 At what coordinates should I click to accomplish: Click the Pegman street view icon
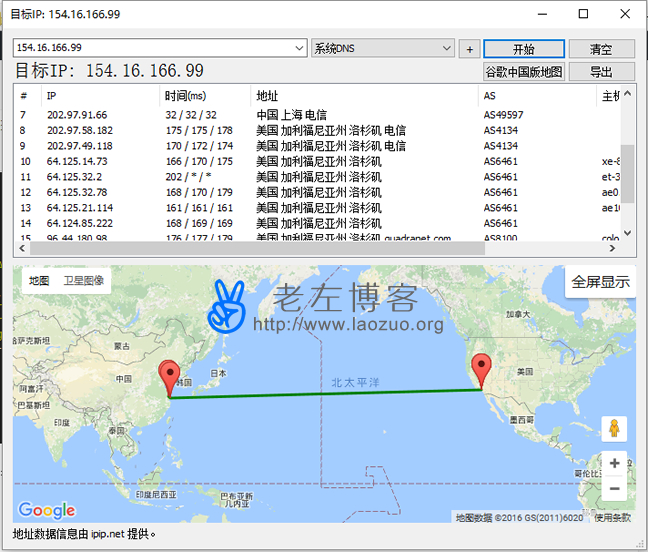(614, 429)
